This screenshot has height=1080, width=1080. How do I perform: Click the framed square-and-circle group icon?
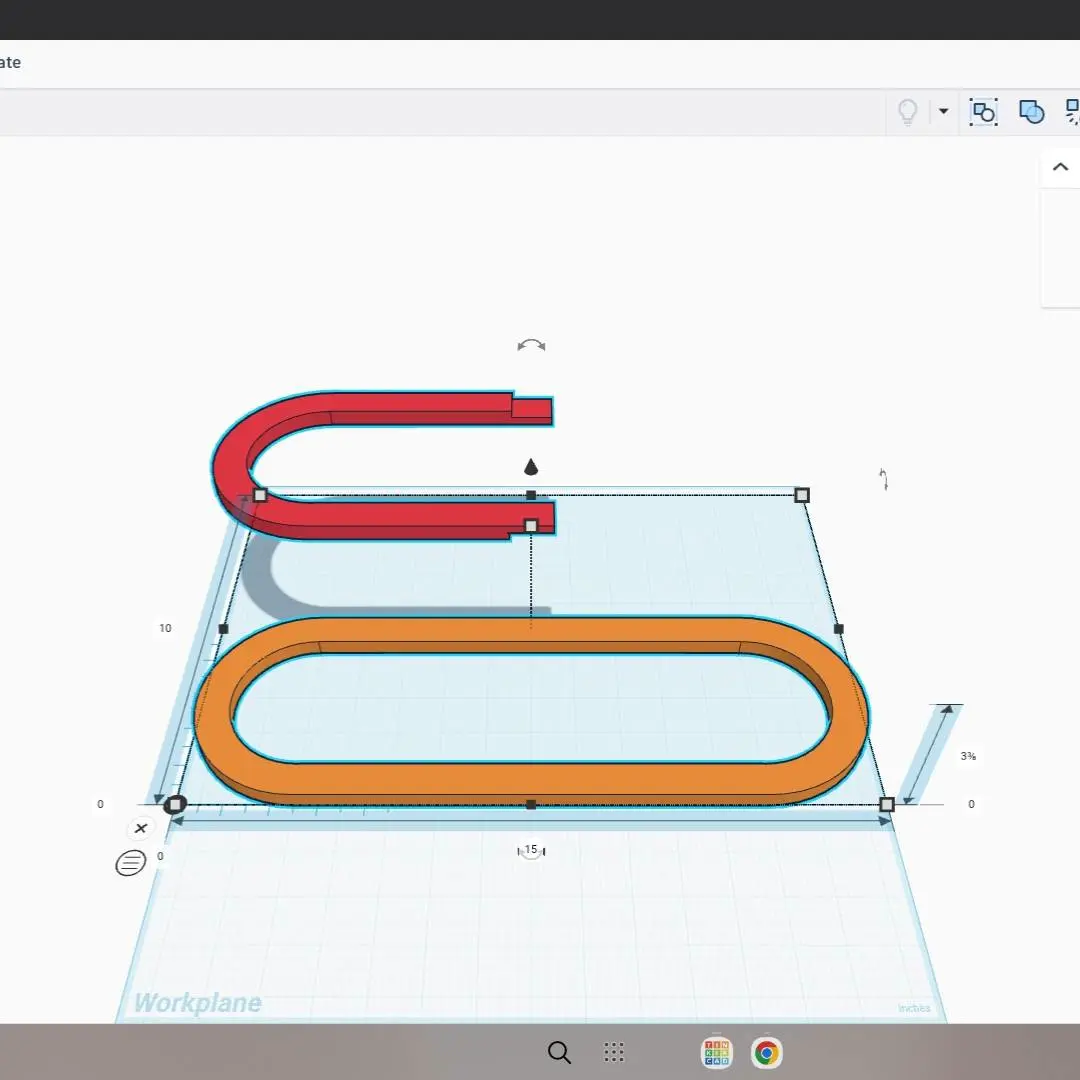point(984,112)
